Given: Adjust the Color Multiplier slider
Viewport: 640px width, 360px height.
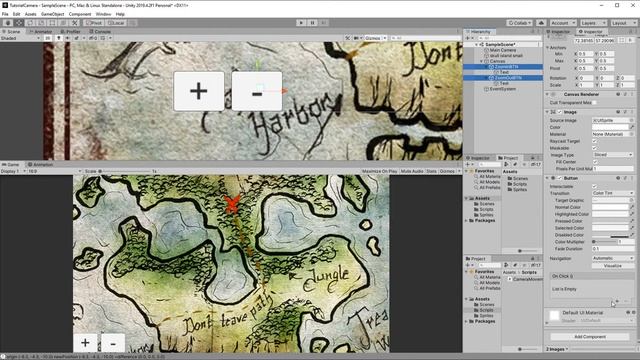Looking at the screenshot, I should pos(603,242).
